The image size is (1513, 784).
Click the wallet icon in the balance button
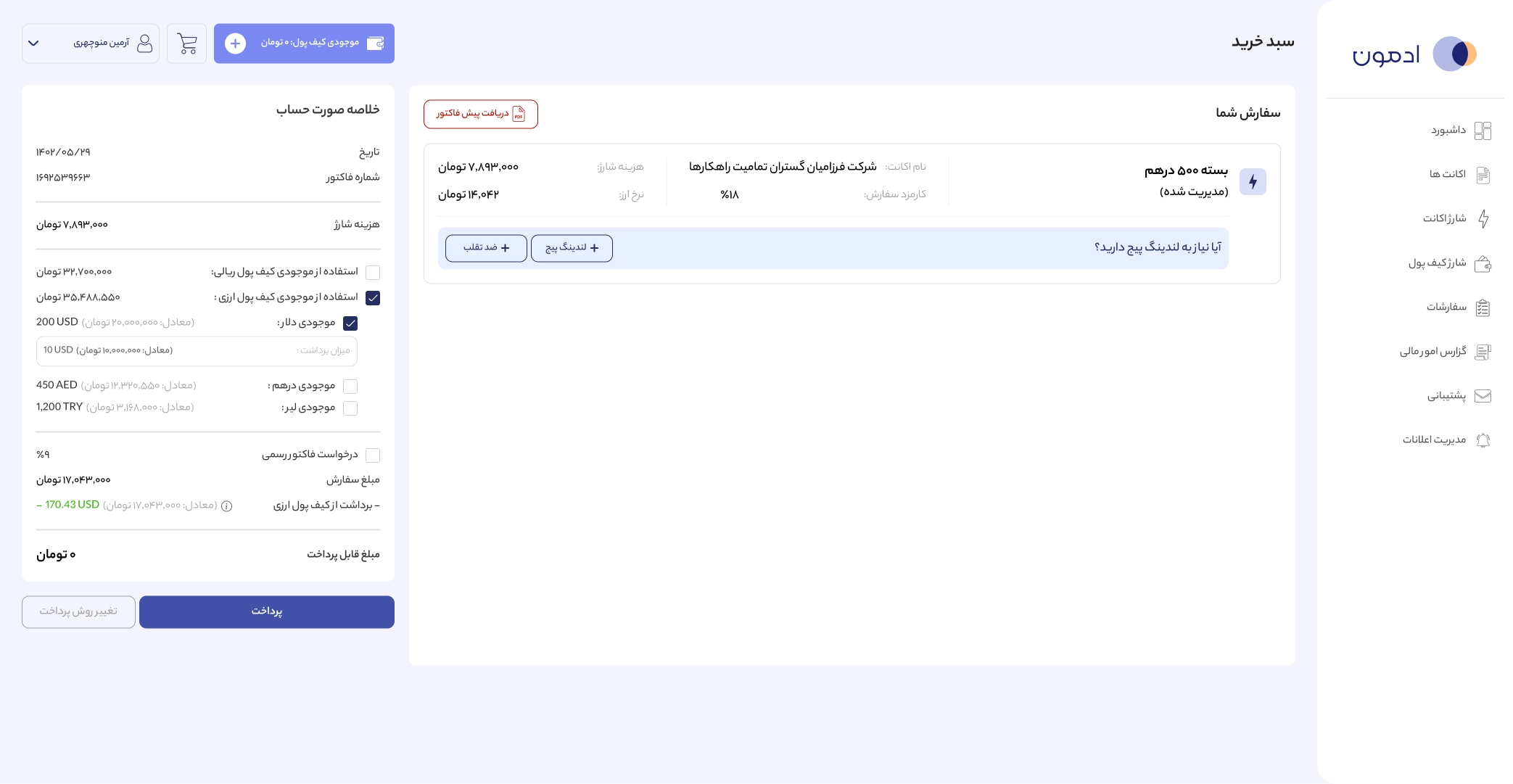coord(375,44)
